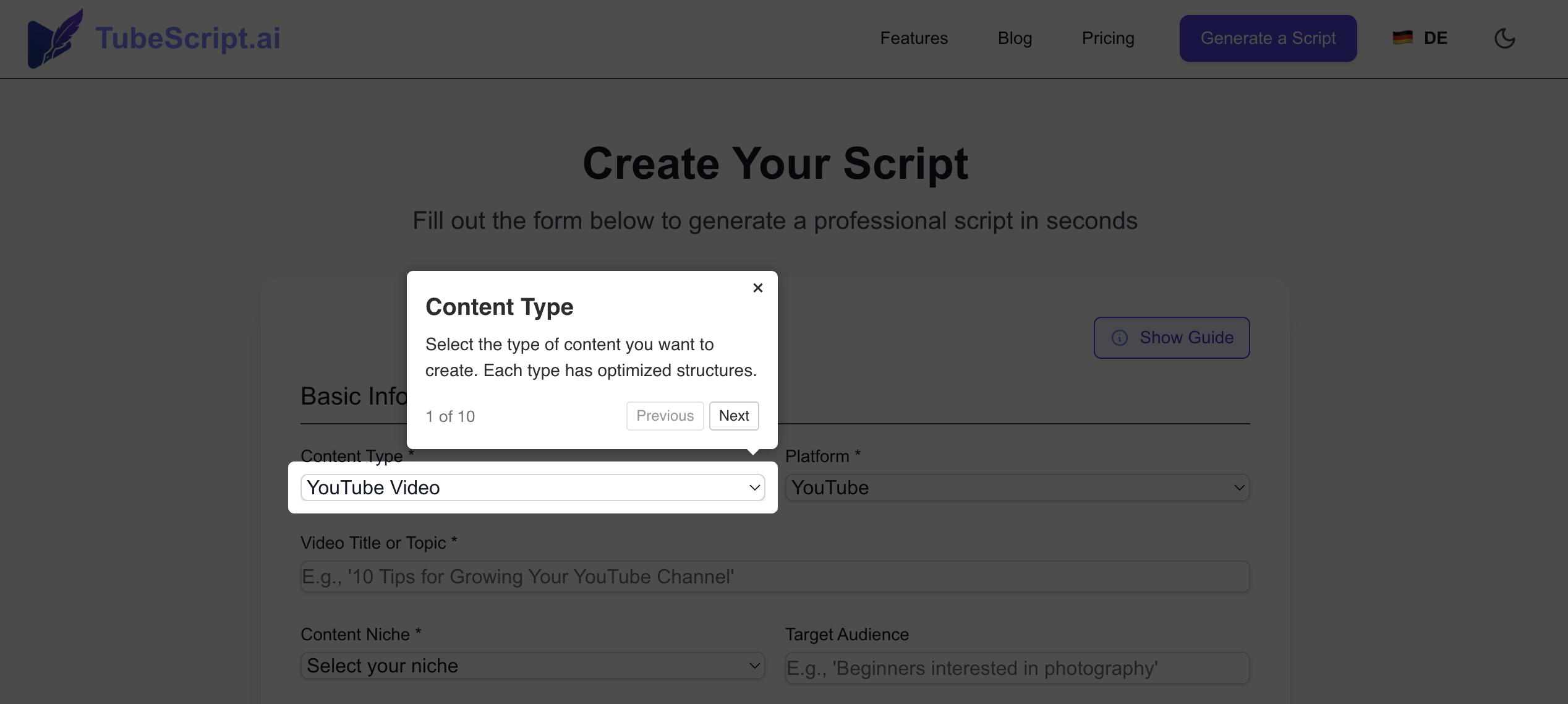Toggle dark mode with the moon icon
Screen dimensions: 1568x704
(1505, 38)
